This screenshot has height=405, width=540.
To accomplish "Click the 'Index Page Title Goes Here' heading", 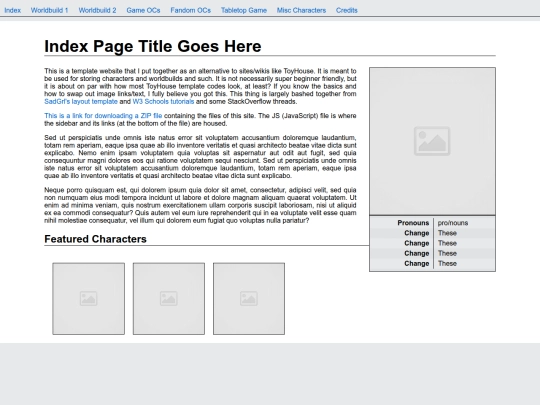I will click(x=153, y=46).
